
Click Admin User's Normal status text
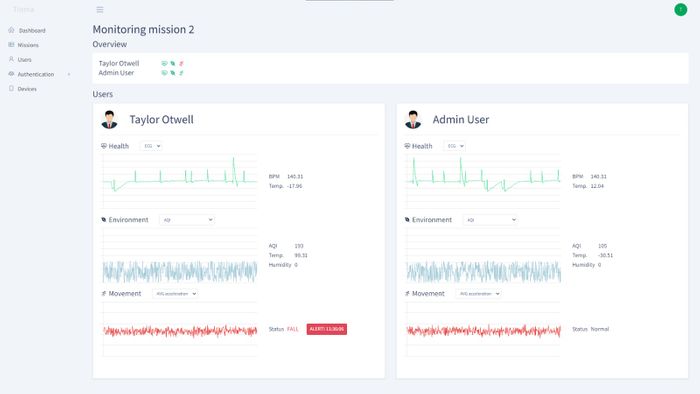pyautogui.click(x=600, y=329)
